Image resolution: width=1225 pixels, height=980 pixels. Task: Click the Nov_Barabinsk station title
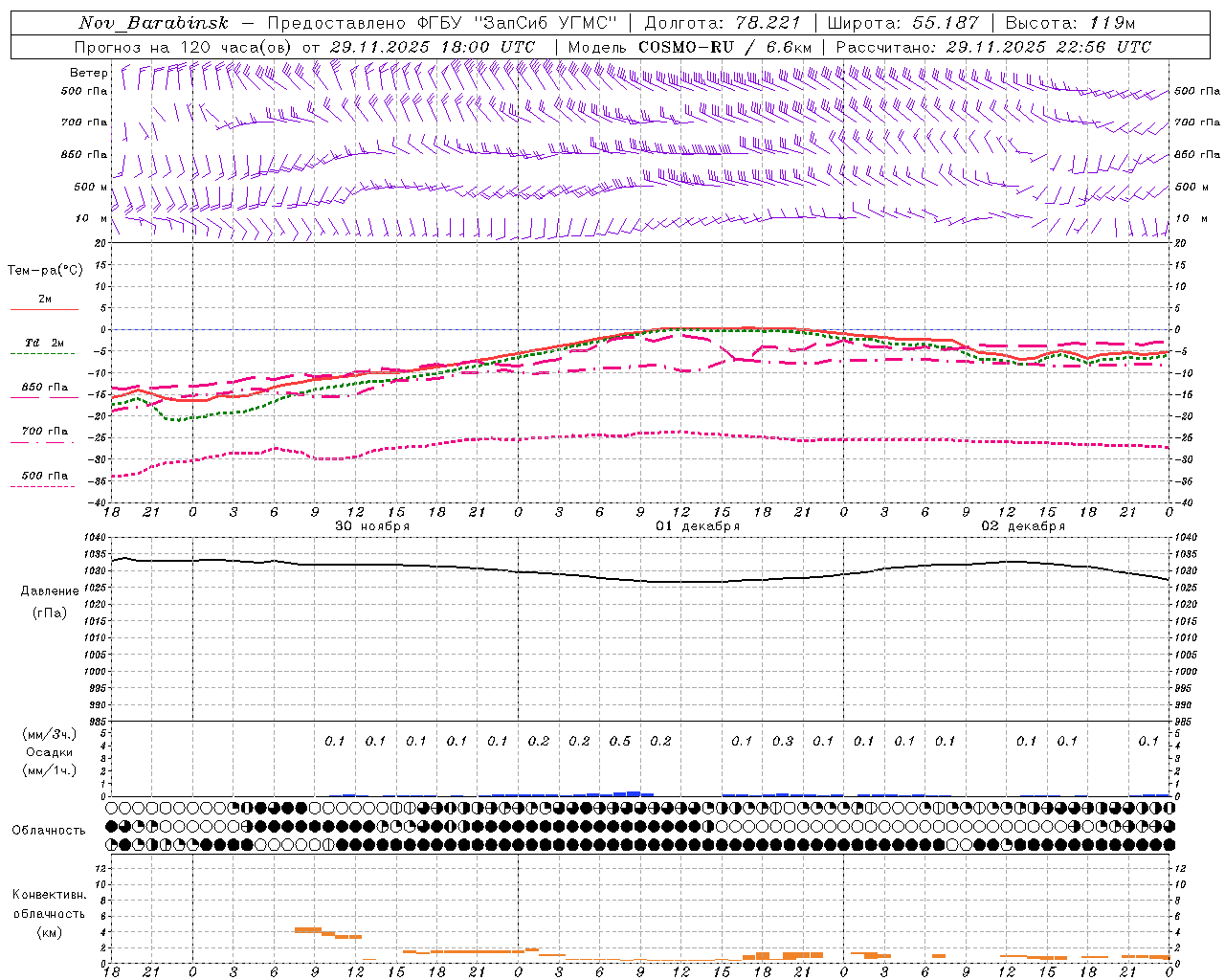coord(154,23)
